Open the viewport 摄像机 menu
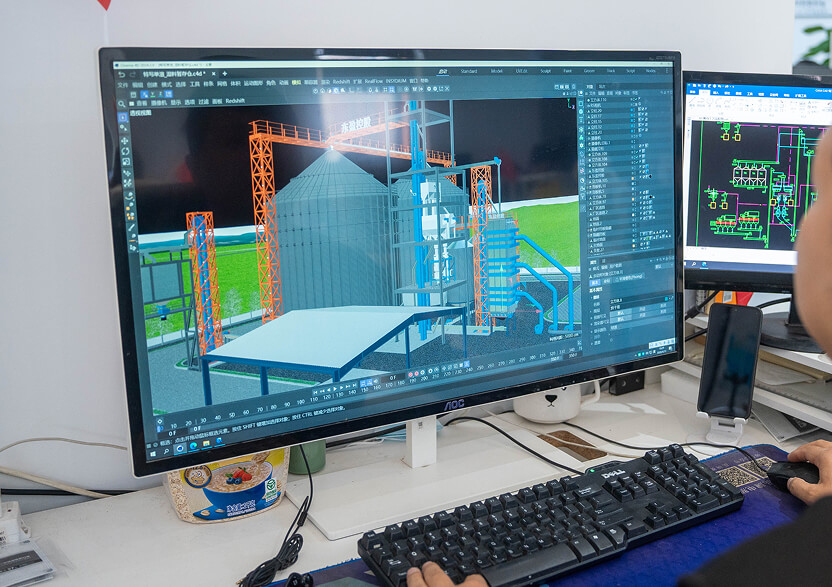Image resolution: width=832 pixels, height=587 pixels. point(159,103)
